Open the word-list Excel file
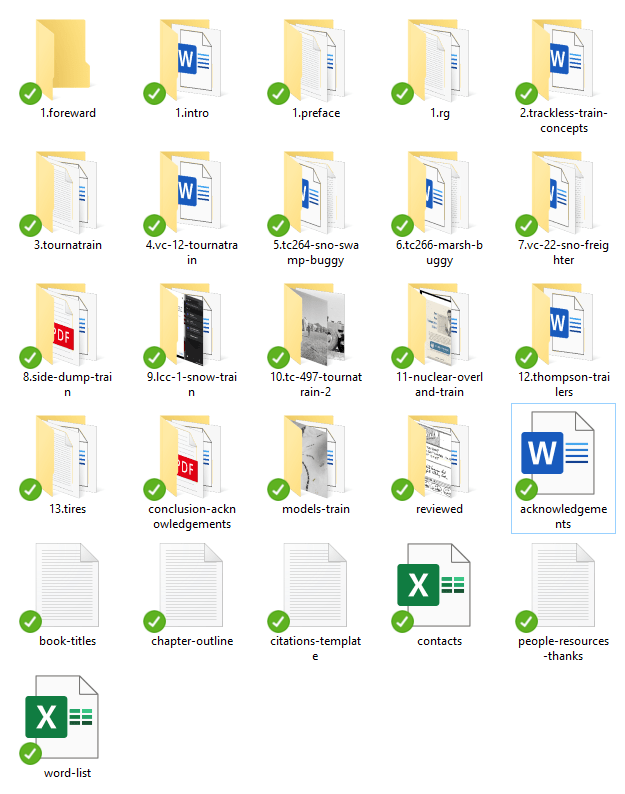This screenshot has width=625, height=794. pyautogui.click(x=67, y=722)
